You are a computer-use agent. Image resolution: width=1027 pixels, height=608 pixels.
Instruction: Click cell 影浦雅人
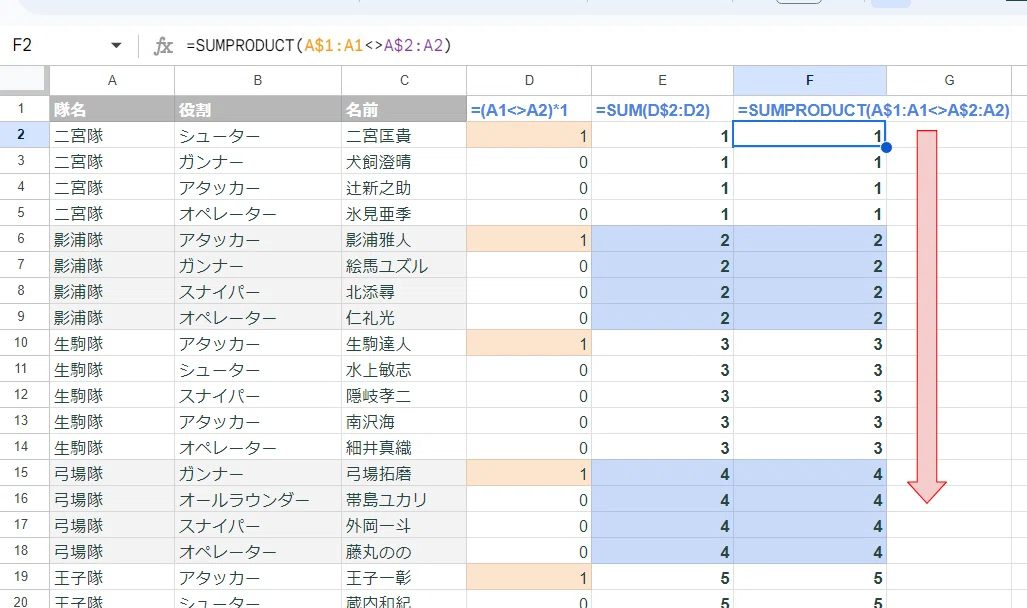click(404, 240)
